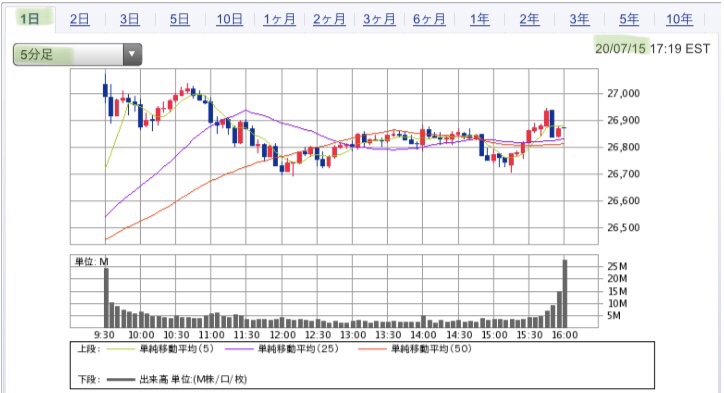Show the 3年 chart period

[x=579, y=19]
